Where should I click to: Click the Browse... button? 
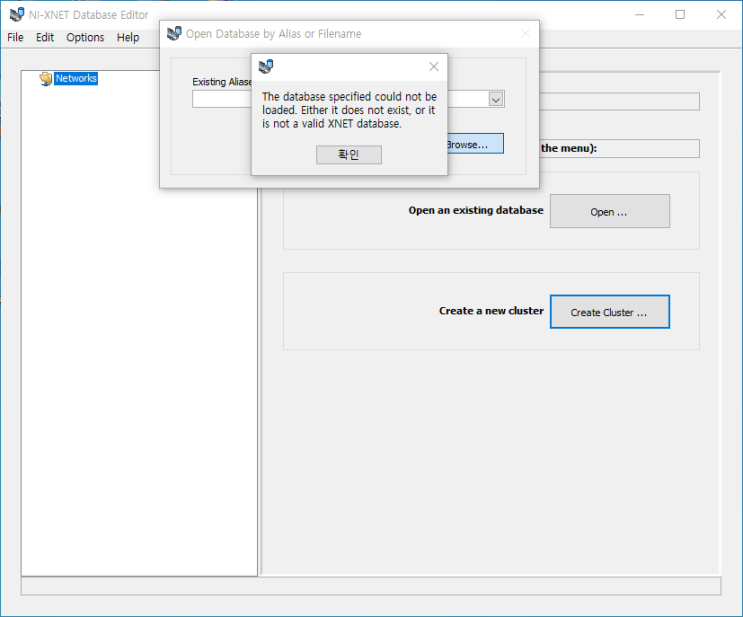click(x=475, y=144)
